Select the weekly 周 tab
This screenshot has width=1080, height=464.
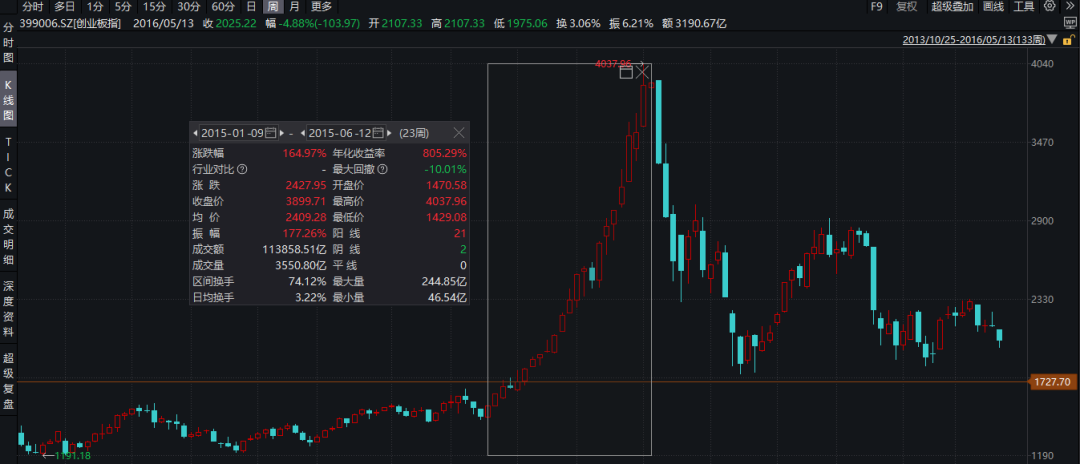click(273, 7)
